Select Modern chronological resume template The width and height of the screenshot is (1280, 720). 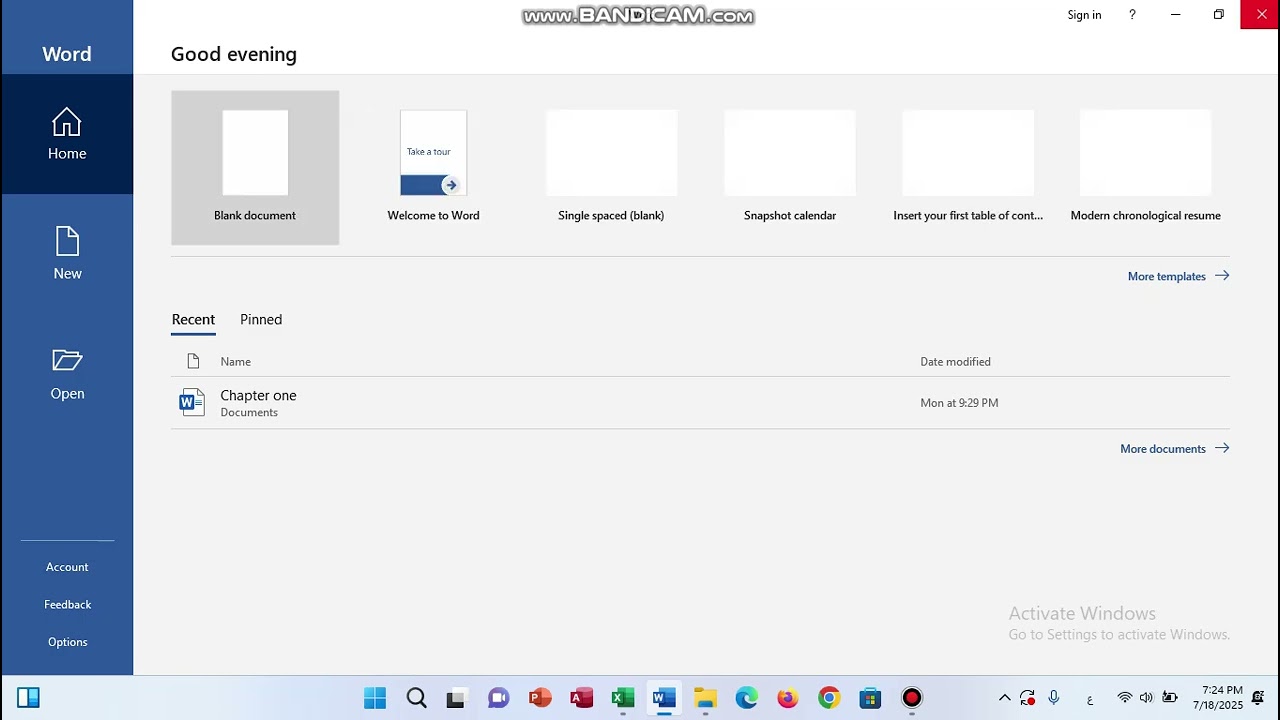click(x=1146, y=168)
